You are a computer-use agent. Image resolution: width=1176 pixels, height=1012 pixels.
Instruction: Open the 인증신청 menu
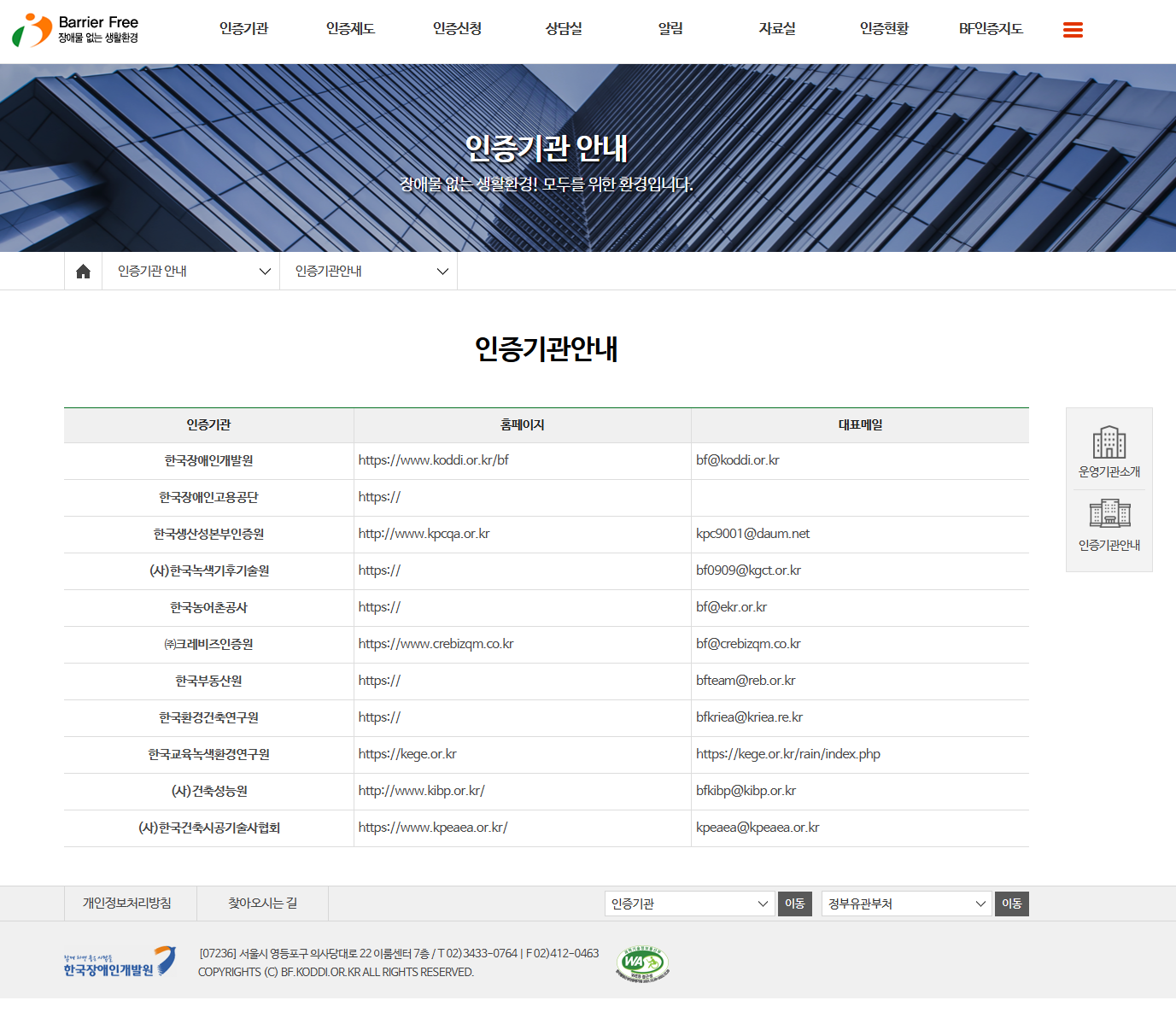[x=457, y=29]
